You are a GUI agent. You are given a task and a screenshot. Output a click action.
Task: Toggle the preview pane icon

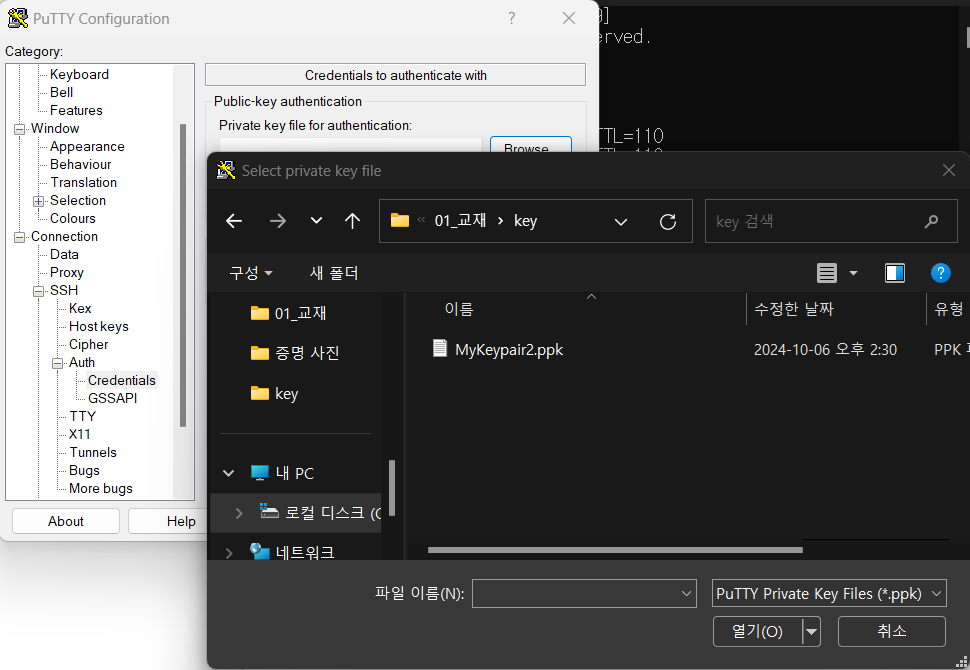895,273
